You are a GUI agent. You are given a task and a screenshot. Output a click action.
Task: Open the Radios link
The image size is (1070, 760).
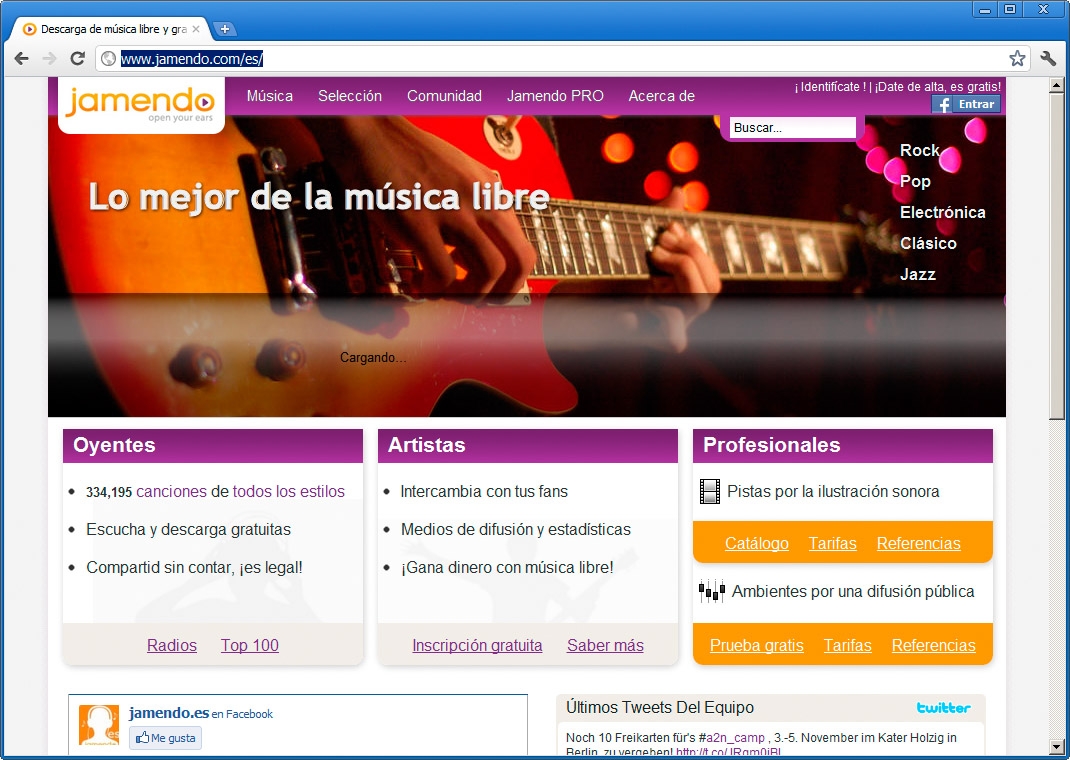[172, 645]
